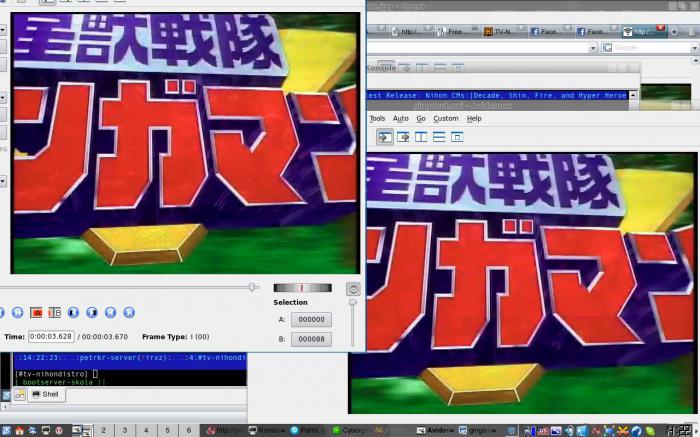Click the new session icon beside Shell tab
700x437 pixels.
point(20,394)
